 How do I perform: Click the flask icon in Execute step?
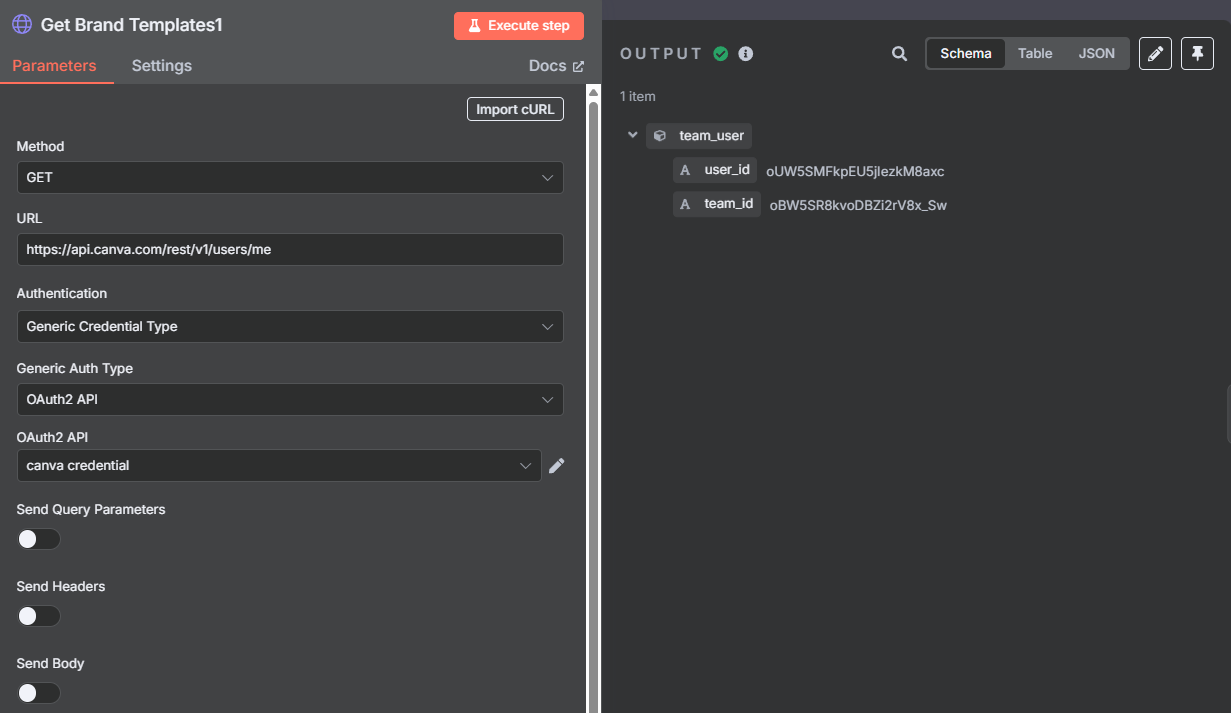click(x=475, y=26)
